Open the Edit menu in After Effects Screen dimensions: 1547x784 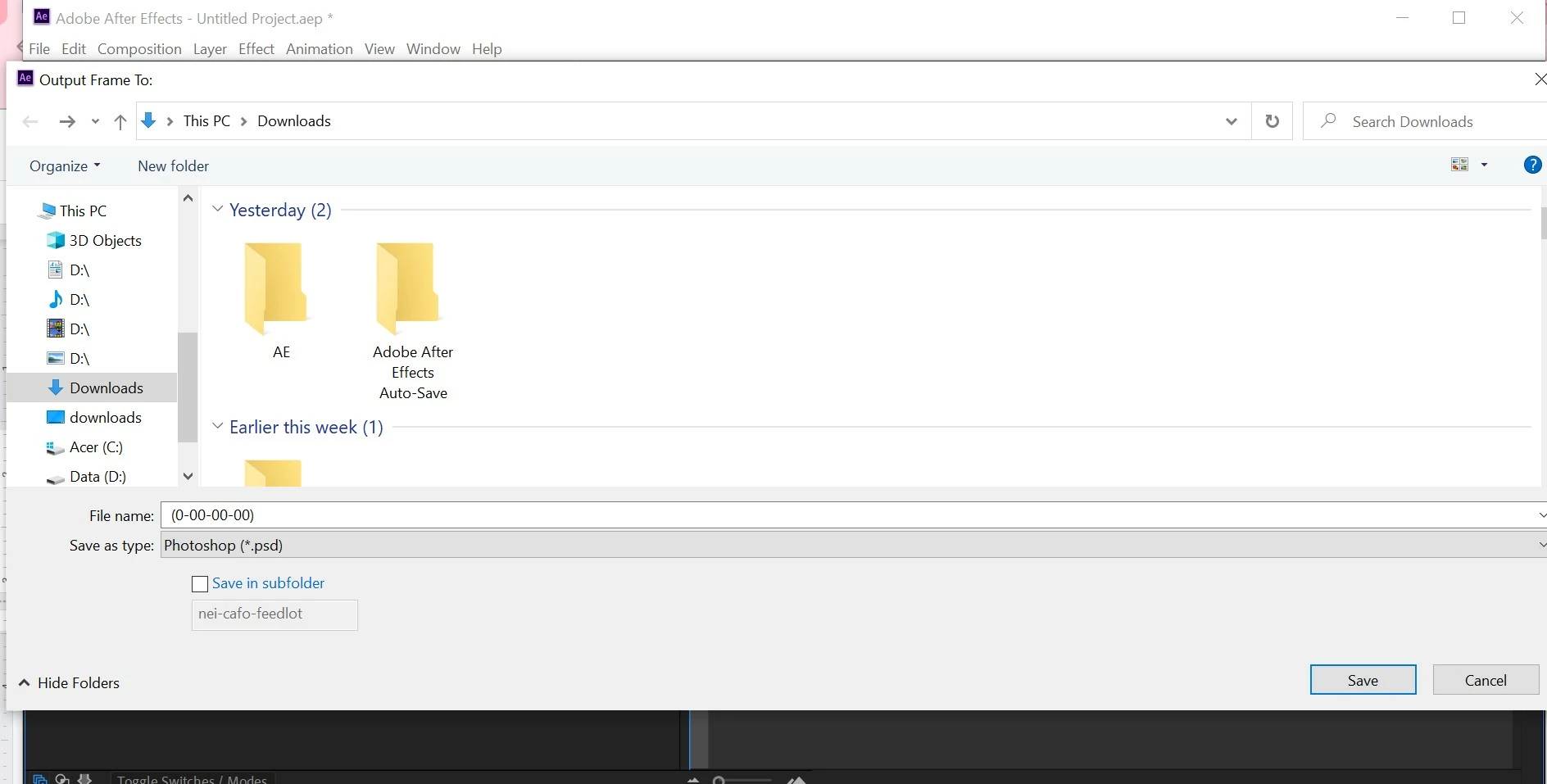74,49
